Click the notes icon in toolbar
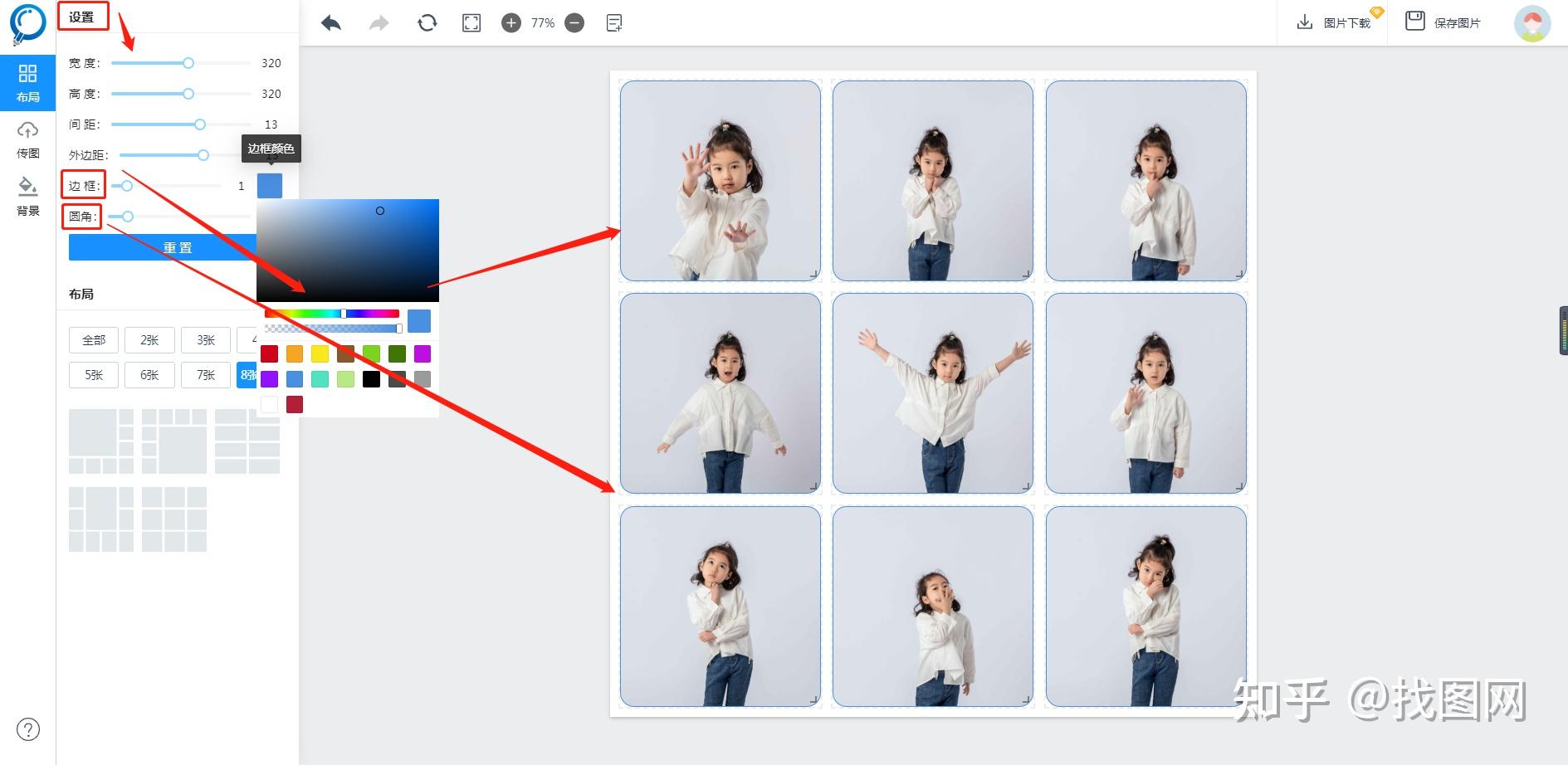The height and width of the screenshot is (765, 1568). (614, 23)
